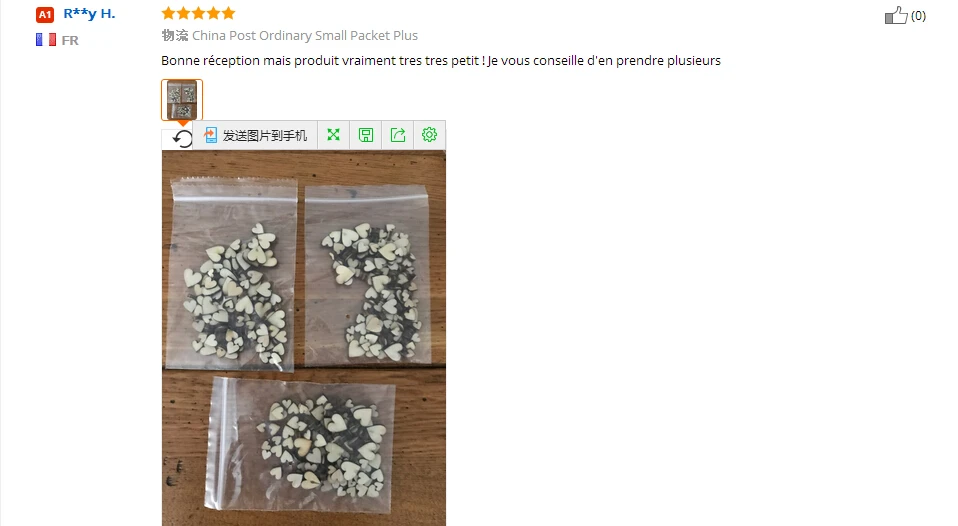The width and height of the screenshot is (958, 526).
Task: Click the A1 buyer level badge
Action: [45, 15]
